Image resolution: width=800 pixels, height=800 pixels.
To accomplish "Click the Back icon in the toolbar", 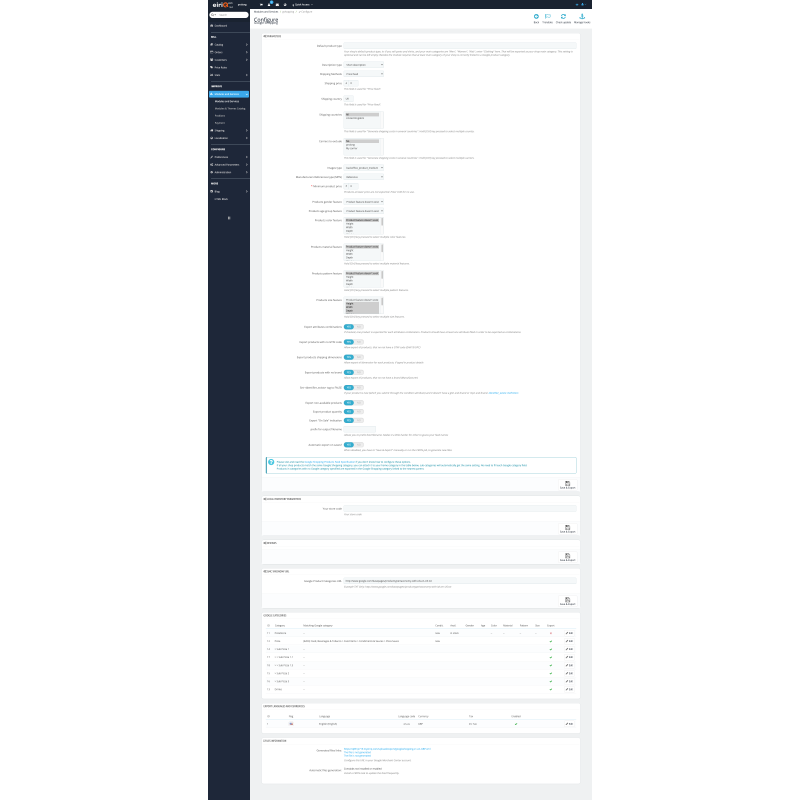I will 536,17.
